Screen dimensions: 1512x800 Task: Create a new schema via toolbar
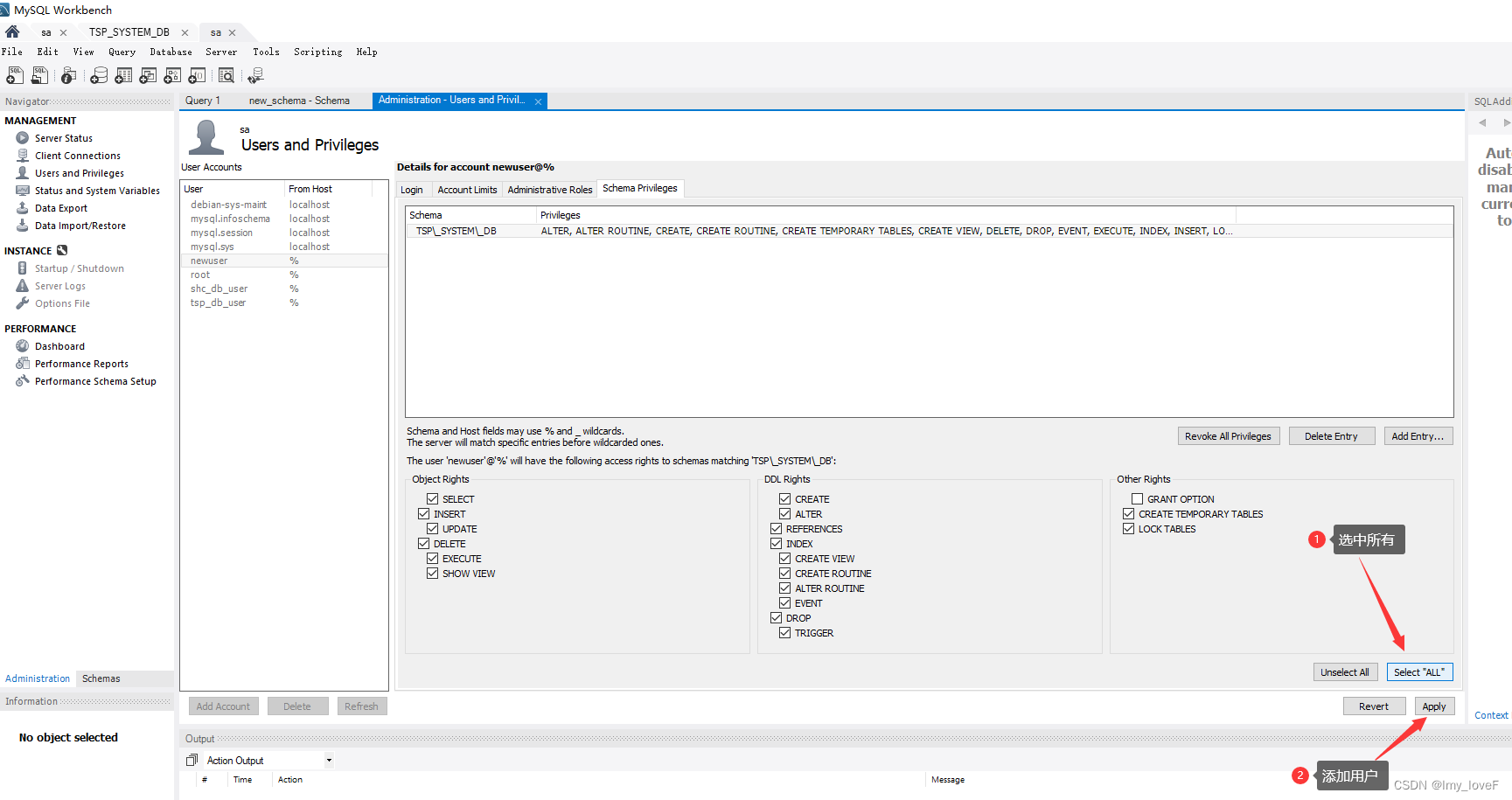99,76
